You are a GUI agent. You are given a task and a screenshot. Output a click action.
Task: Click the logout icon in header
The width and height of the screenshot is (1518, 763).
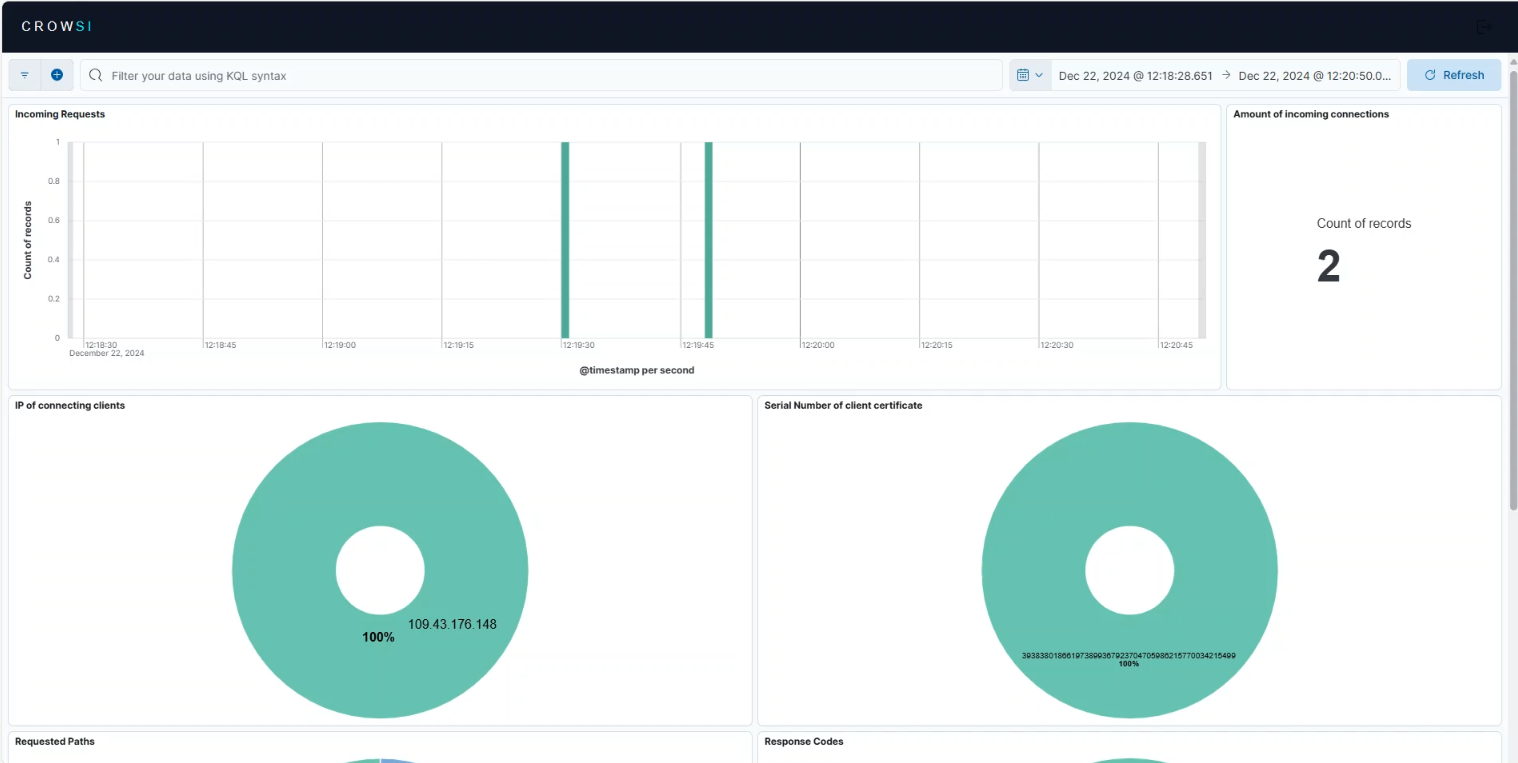[x=1484, y=27]
